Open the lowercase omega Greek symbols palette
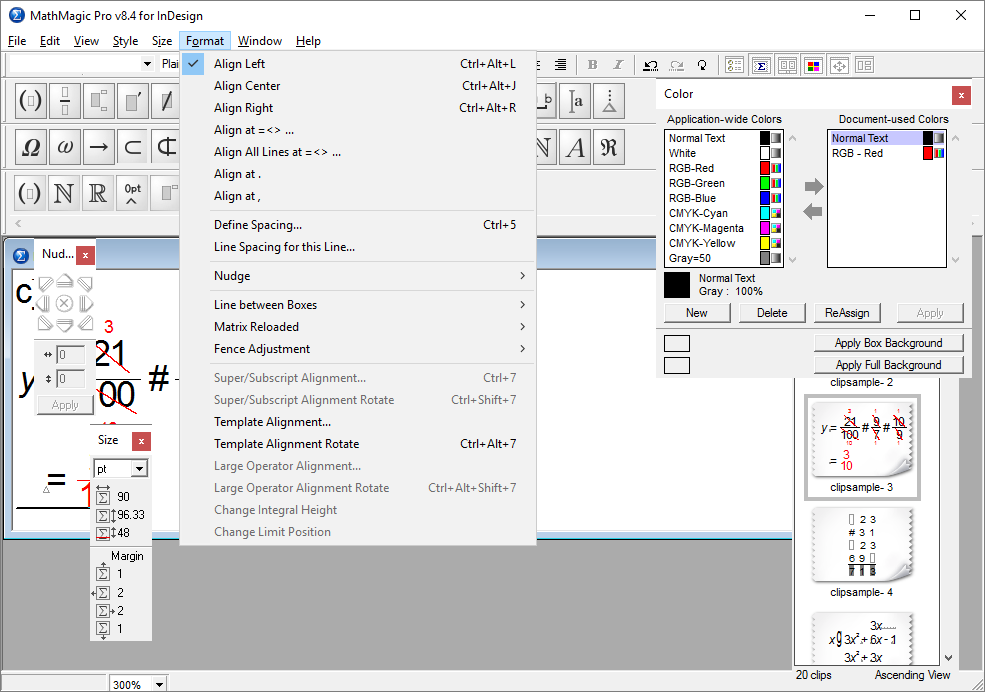 point(65,147)
